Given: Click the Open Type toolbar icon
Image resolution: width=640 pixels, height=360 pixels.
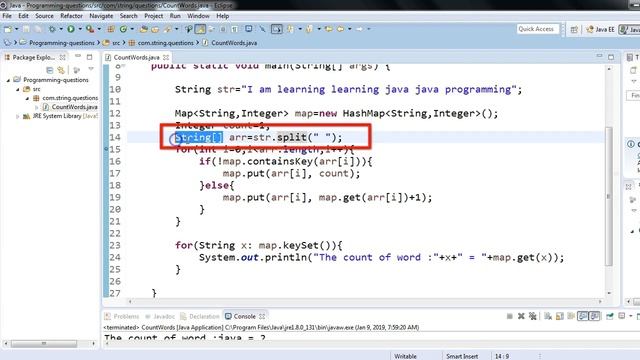Looking at the screenshot, I should pyautogui.click(x=143, y=29).
